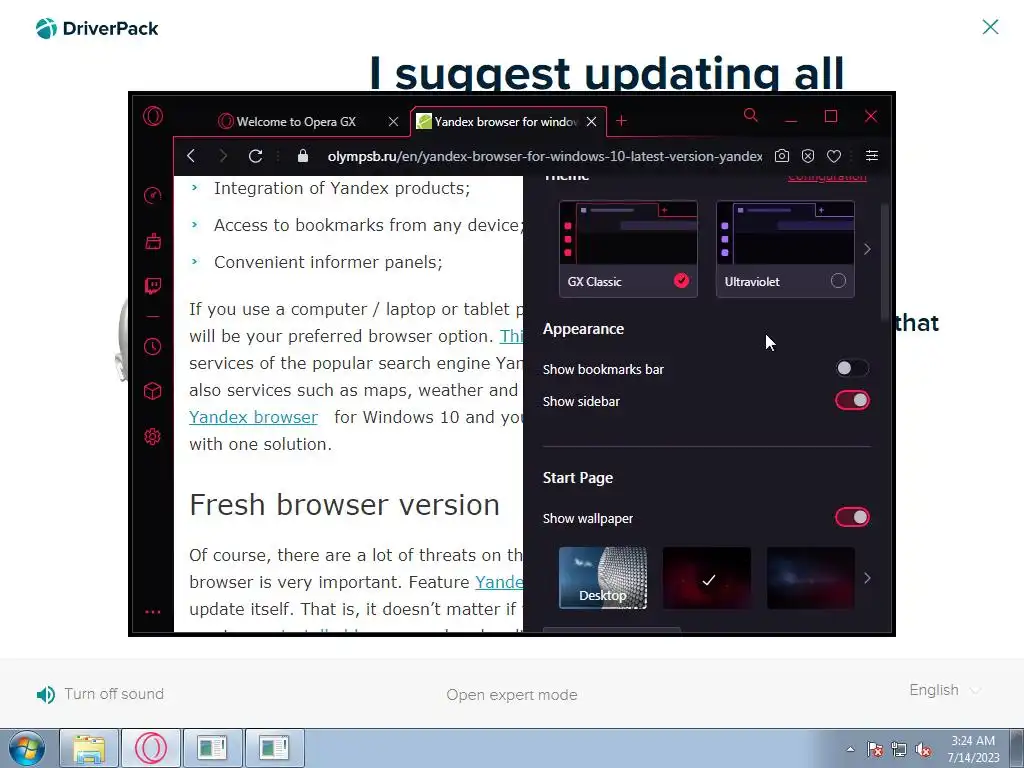The height and width of the screenshot is (768, 1024).
Task: Close the DriverPack window with the X
Action: pyautogui.click(x=990, y=27)
